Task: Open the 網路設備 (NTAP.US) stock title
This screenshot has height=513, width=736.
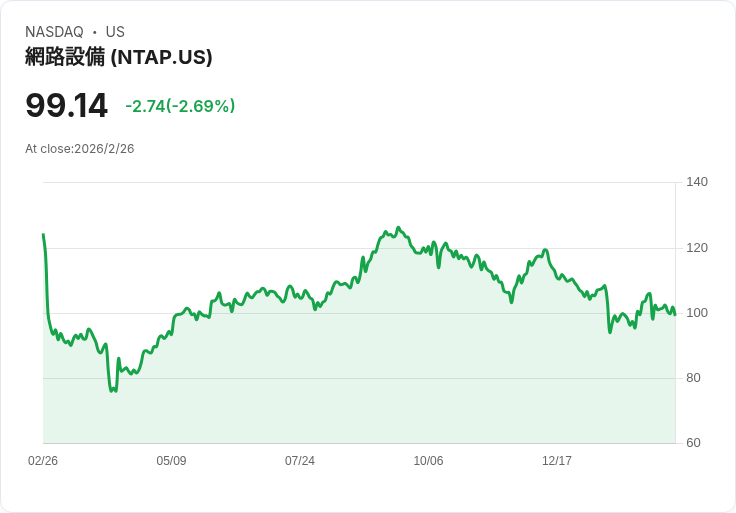Action: tap(119, 57)
